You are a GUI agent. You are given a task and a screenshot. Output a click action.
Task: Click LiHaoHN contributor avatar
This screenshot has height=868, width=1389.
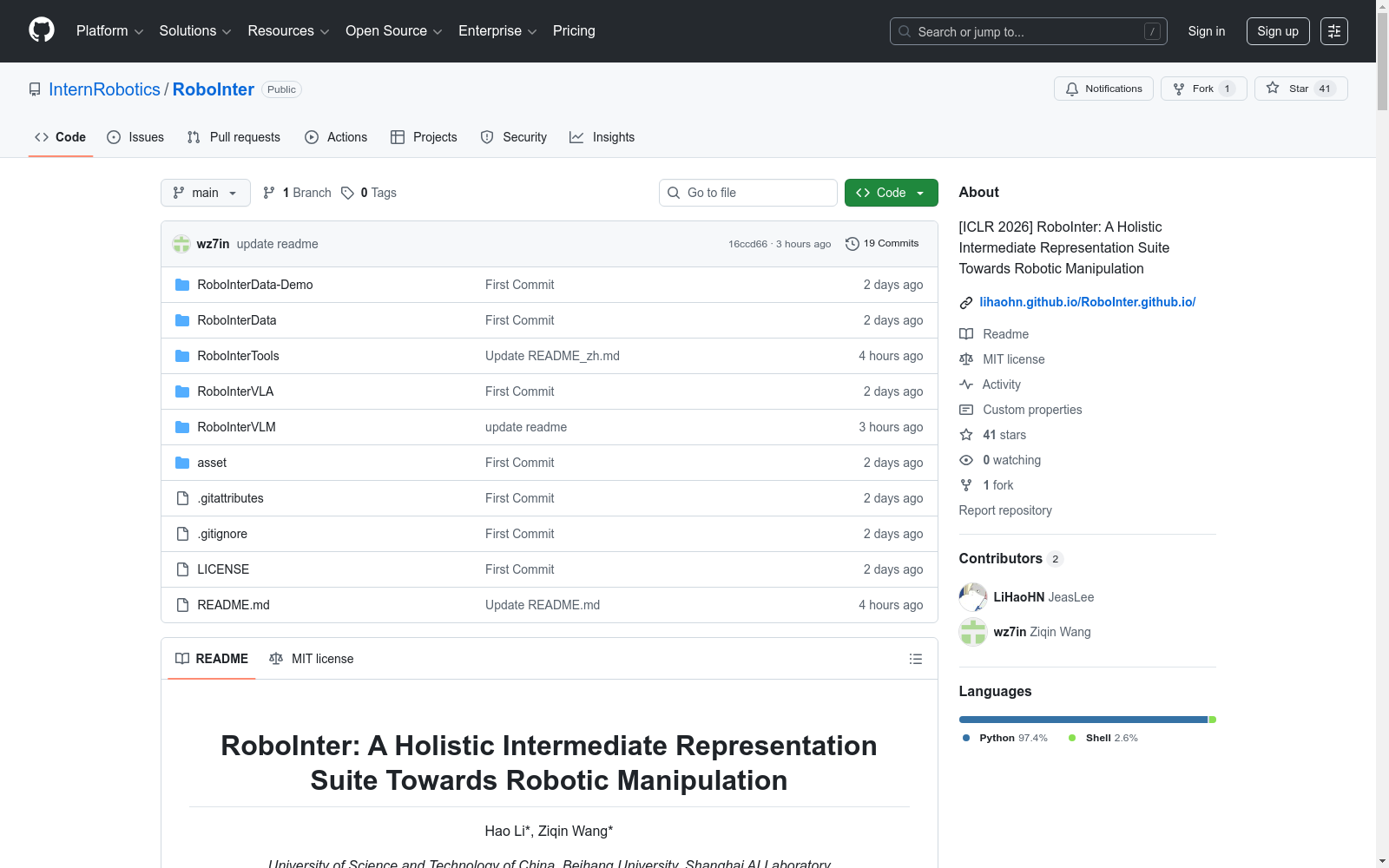coord(973,597)
